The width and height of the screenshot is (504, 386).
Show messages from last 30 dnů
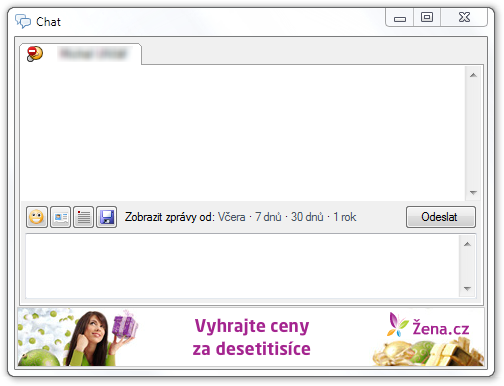[x=307, y=217]
